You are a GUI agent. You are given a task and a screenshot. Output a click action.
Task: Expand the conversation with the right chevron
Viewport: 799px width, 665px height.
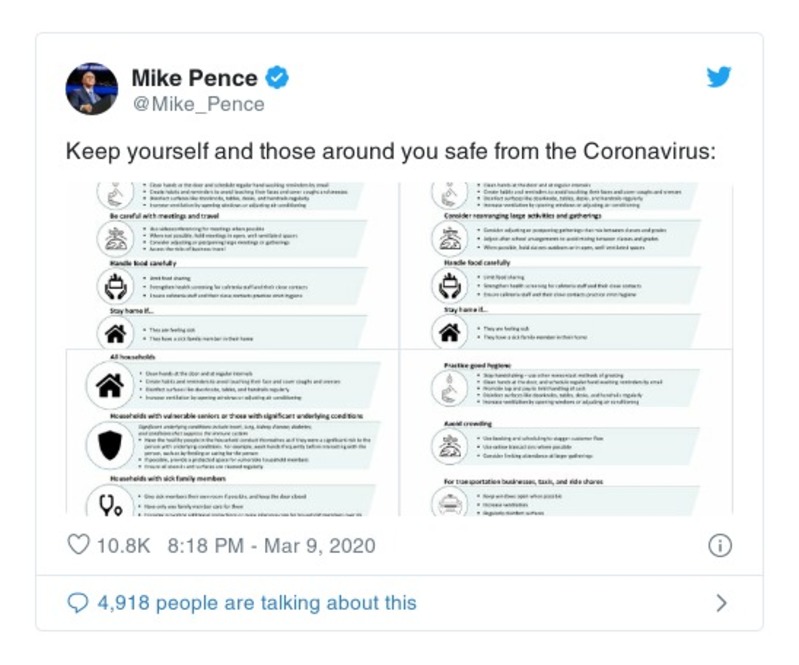tap(721, 603)
